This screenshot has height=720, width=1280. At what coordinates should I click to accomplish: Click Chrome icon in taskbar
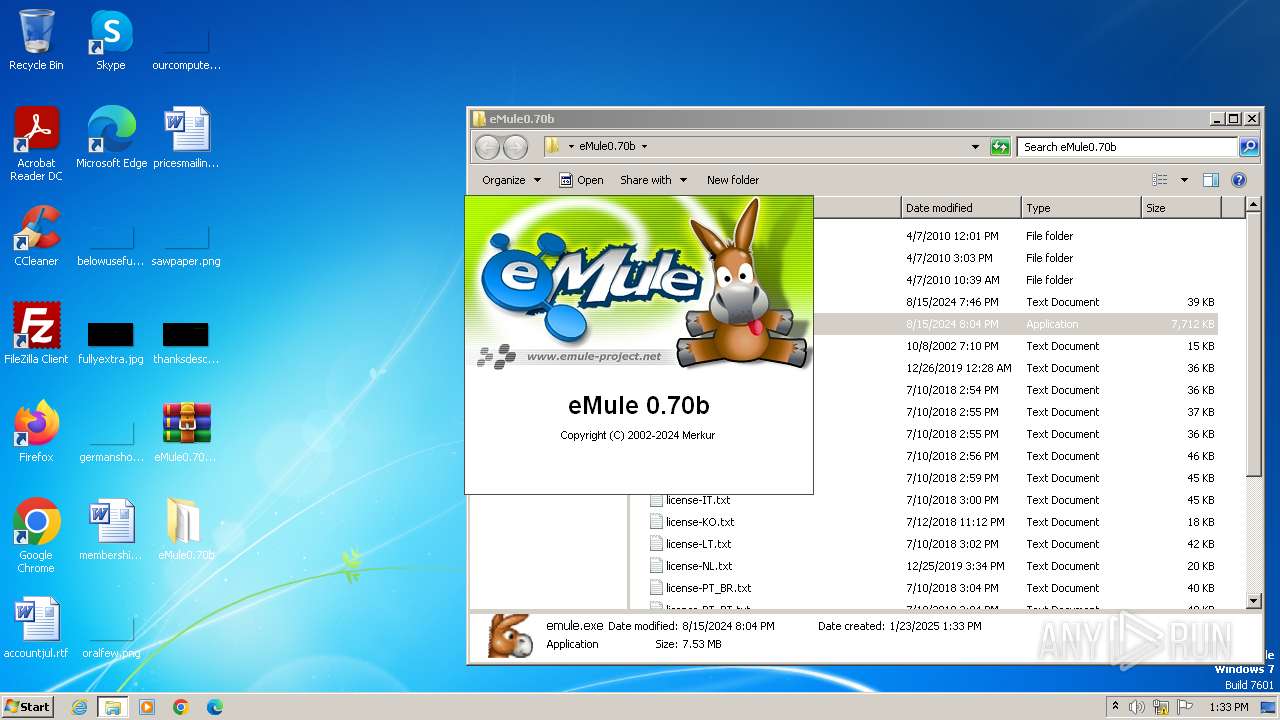click(181, 707)
